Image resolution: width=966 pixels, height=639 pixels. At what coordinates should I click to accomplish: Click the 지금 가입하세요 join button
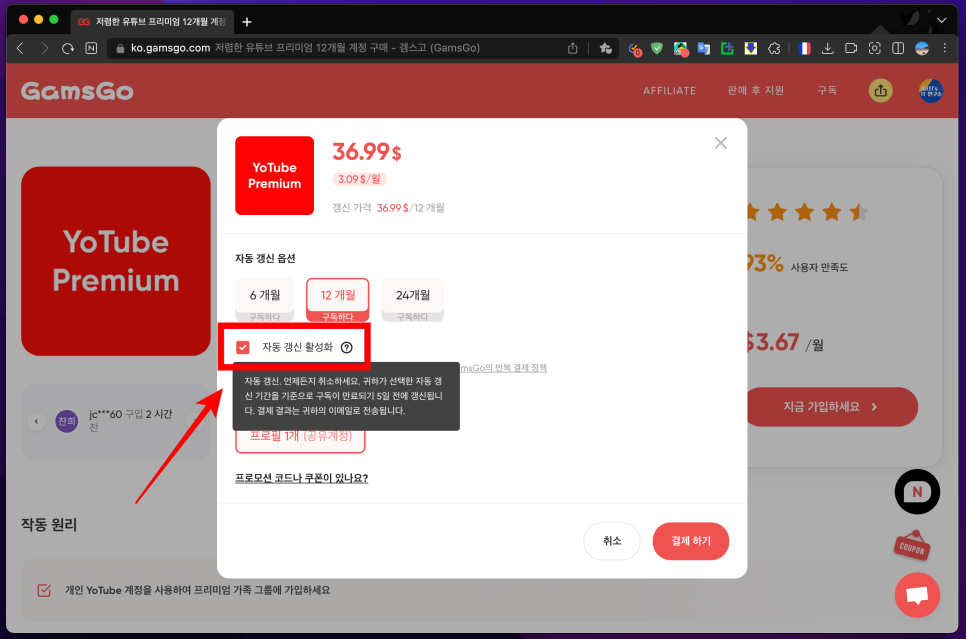pos(830,407)
